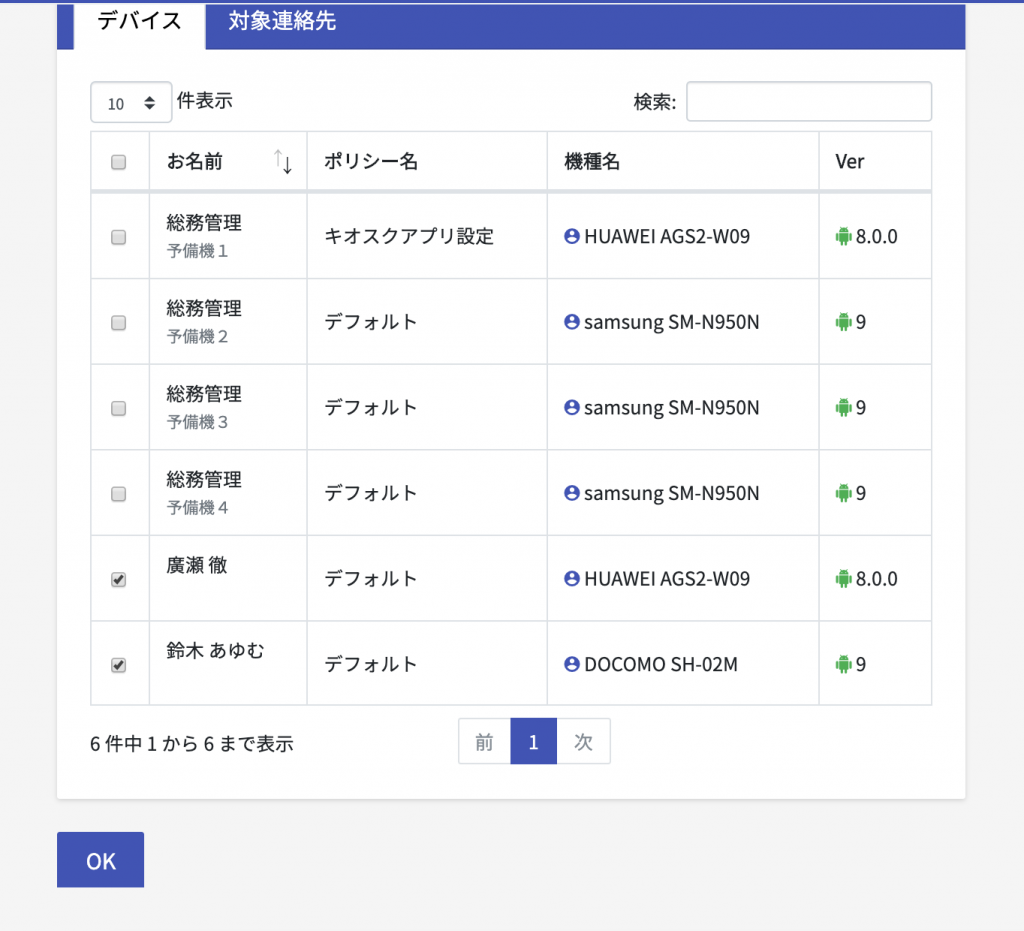Click the user icon in the 廣瀬 徹 row

coord(572,579)
